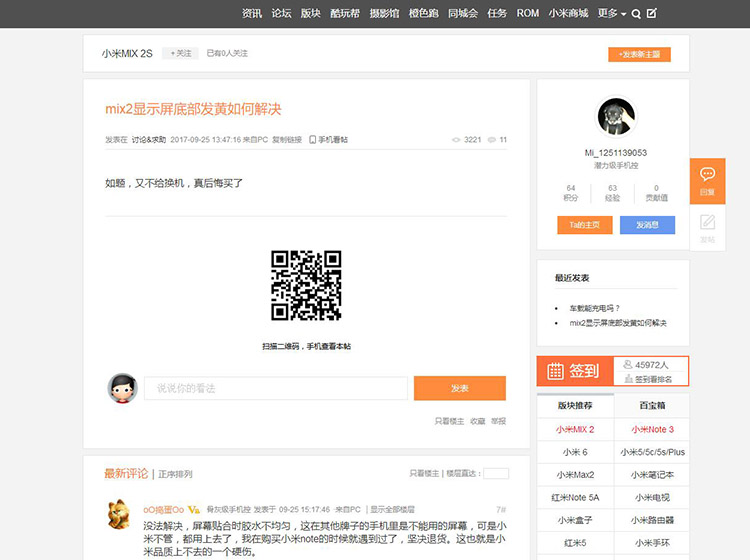Click the VIP badge next to oO搭歪Oo
The height and width of the screenshot is (560, 750).
tap(194, 509)
